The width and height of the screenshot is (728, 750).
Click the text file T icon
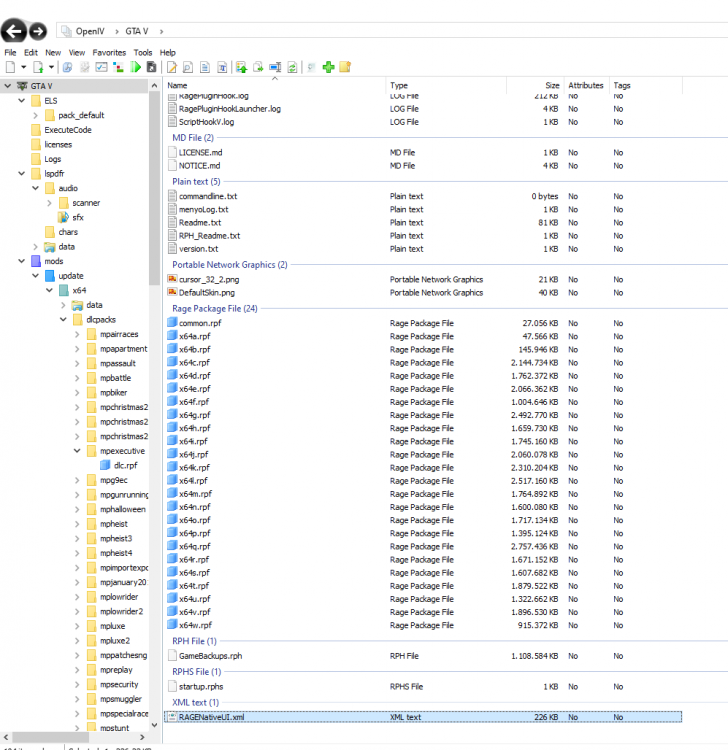(x=222, y=67)
